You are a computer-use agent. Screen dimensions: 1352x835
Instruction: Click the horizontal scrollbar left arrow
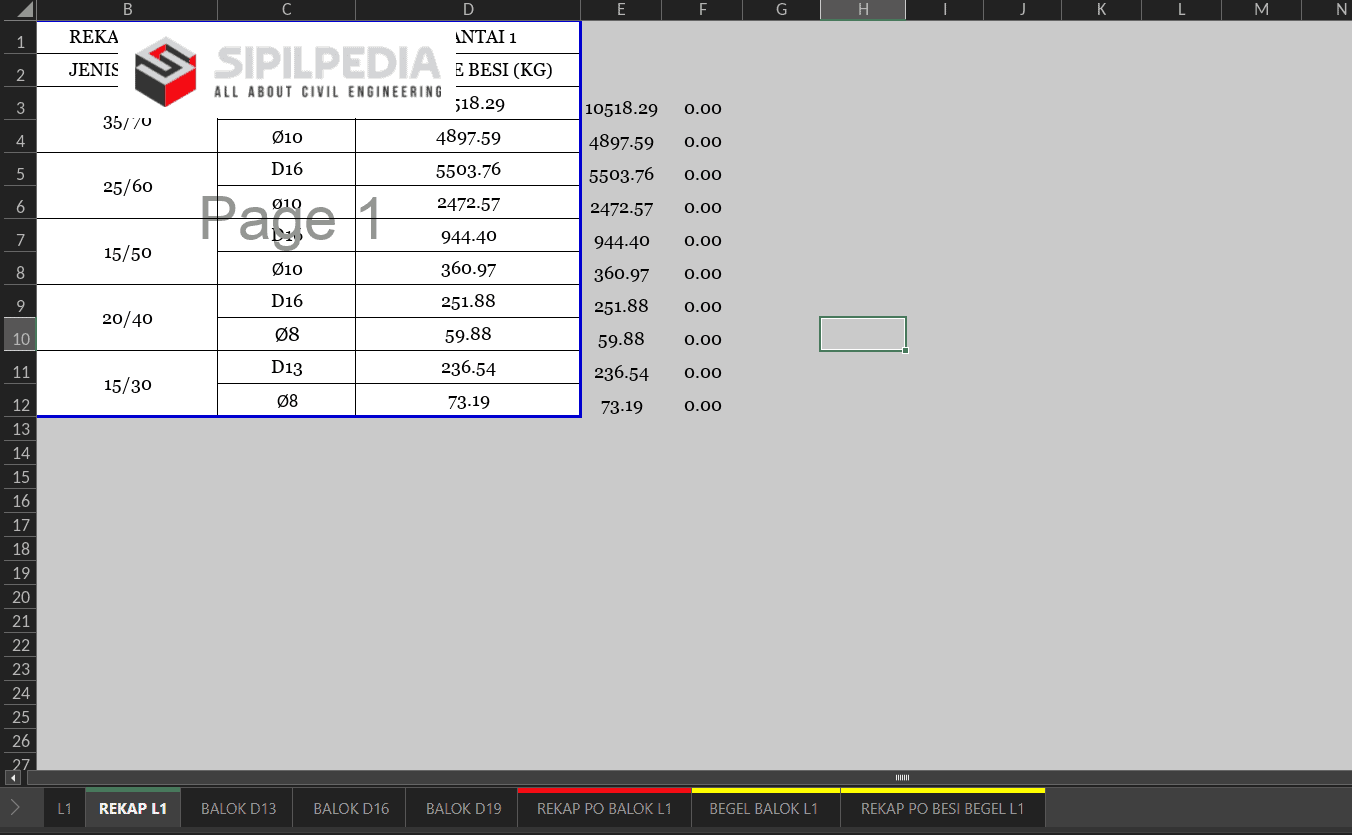(x=13, y=778)
